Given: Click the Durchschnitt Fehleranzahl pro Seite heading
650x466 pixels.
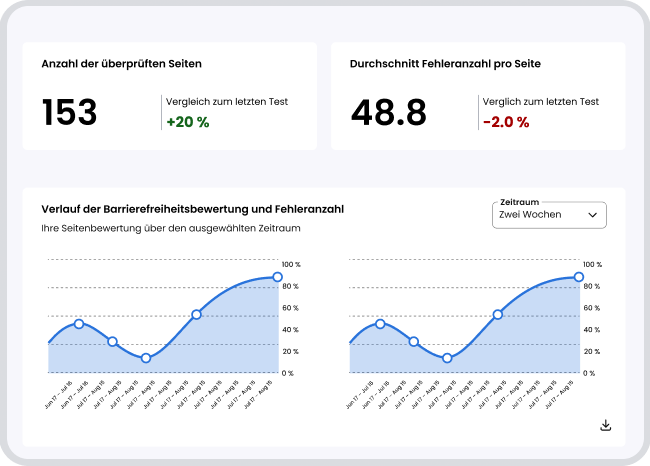Looking at the screenshot, I should click(x=444, y=64).
